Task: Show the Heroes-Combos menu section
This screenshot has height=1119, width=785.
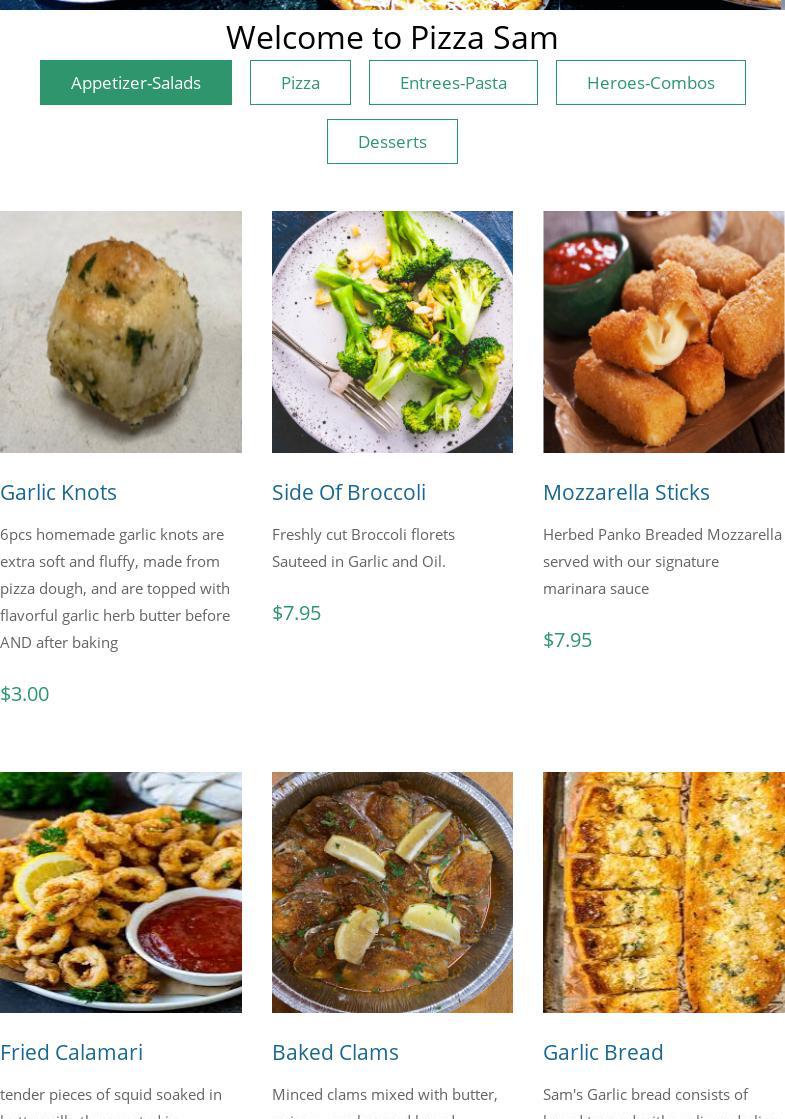Action: (x=651, y=83)
